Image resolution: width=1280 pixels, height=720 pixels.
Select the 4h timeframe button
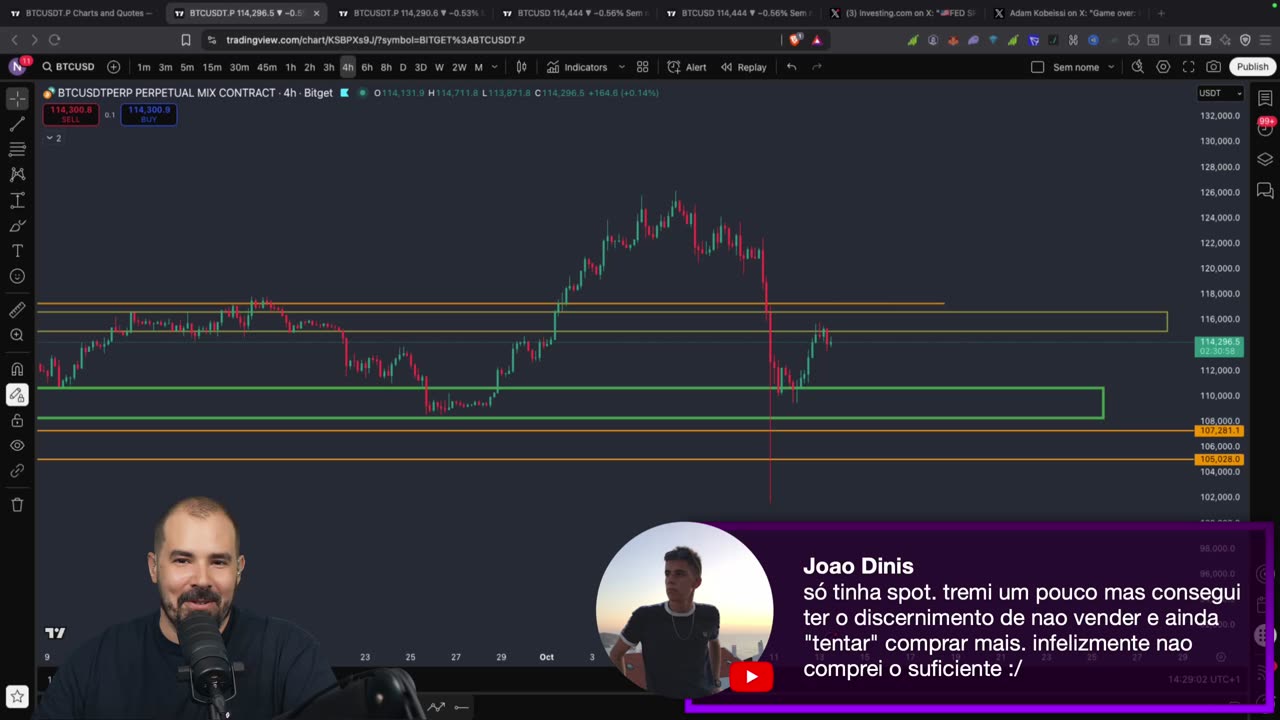pos(347,67)
